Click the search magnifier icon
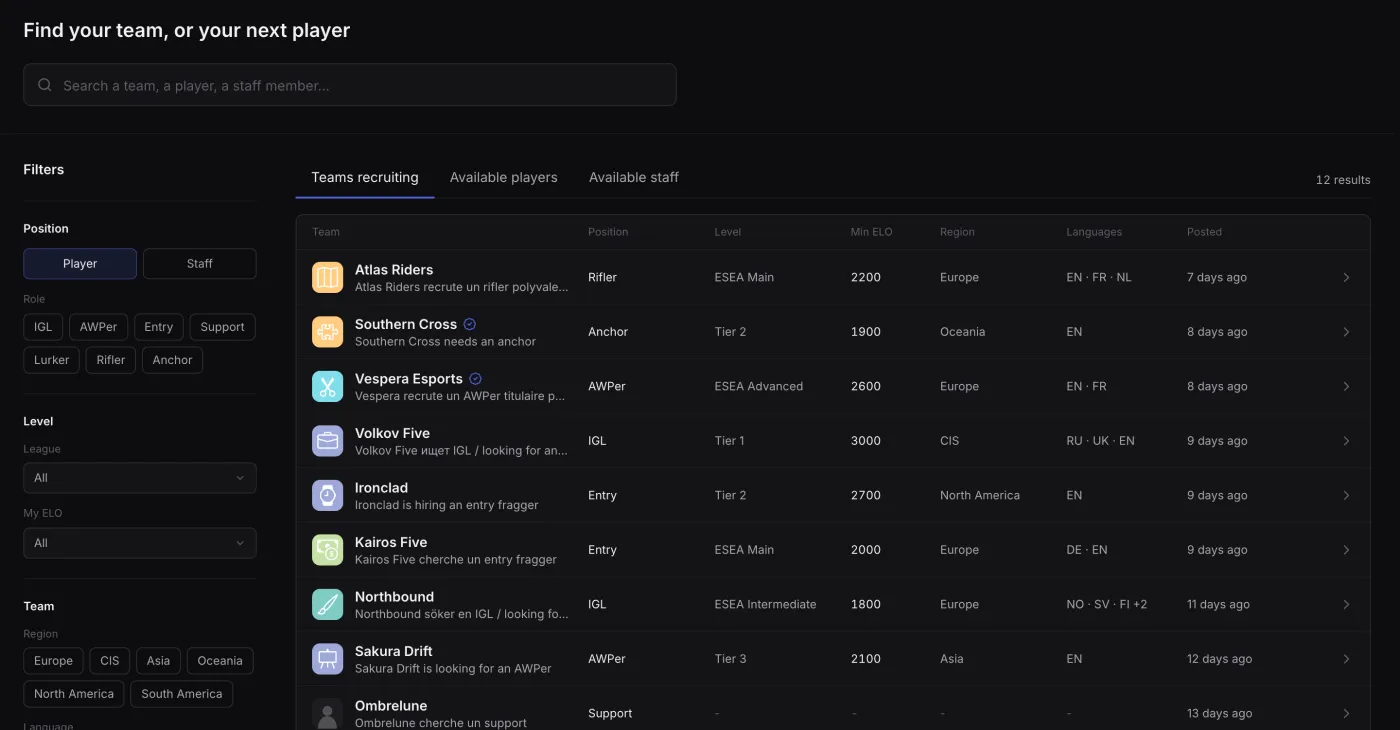The width and height of the screenshot is (1400, 730). [45, 85]
